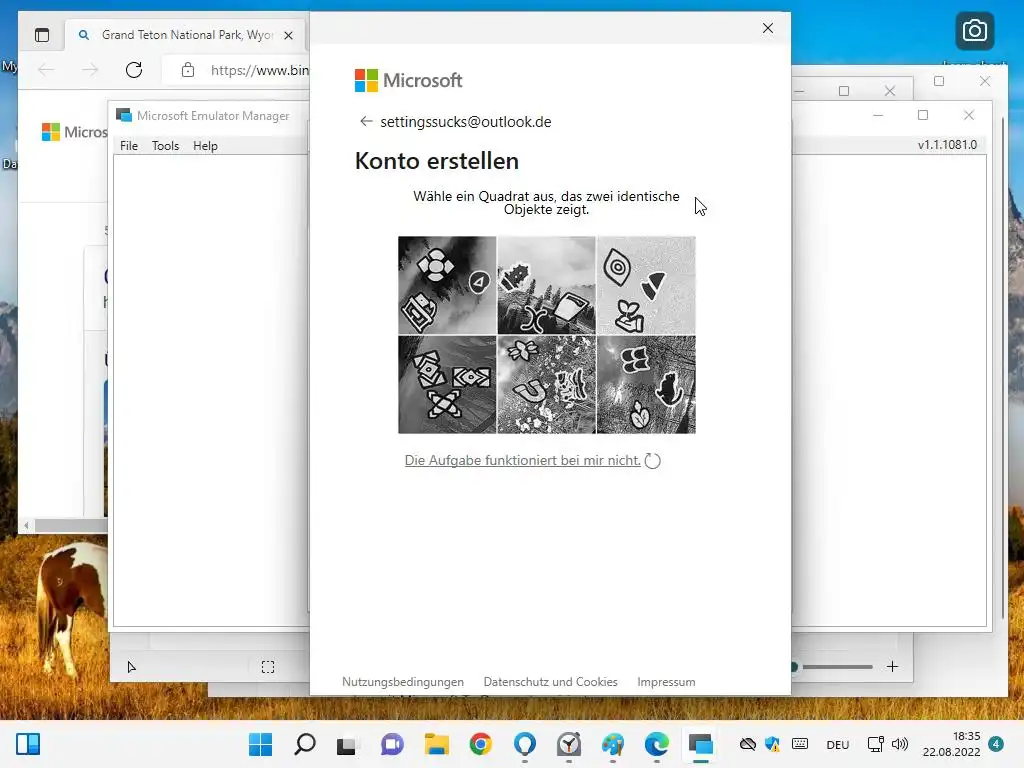
Task: Click the zoom slider in background window
Action: click(832, 667)
